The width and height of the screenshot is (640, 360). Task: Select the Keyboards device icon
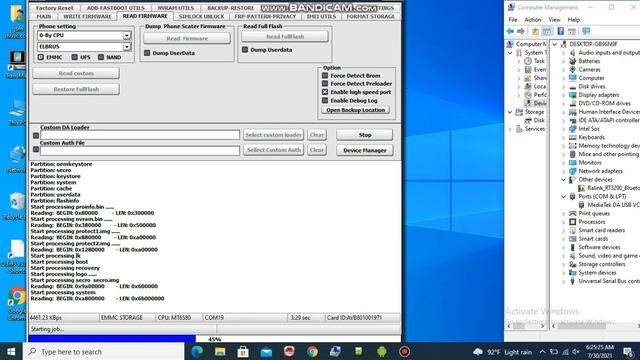point(573,137)
